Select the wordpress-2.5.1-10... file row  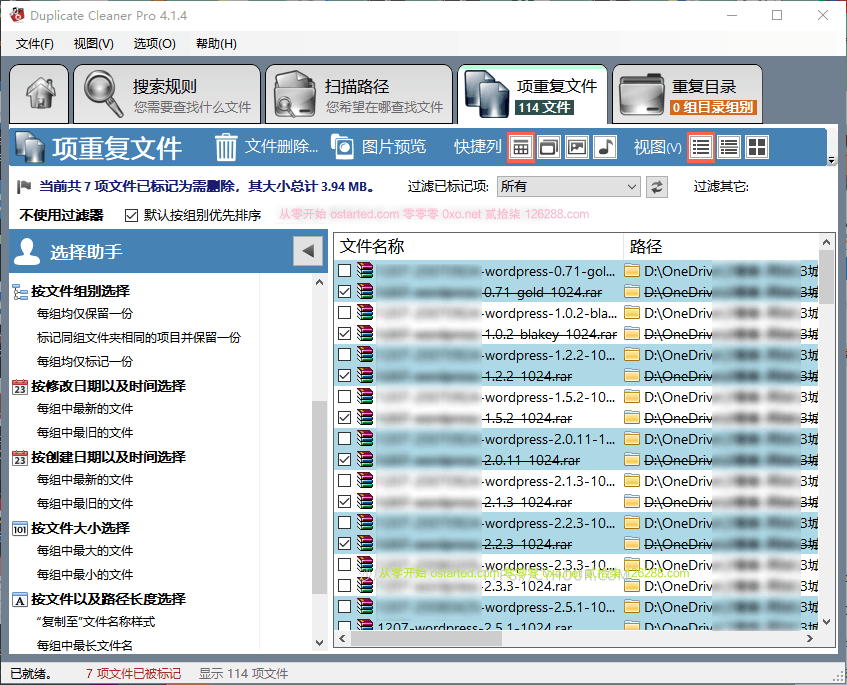click(x=576, y=607)
